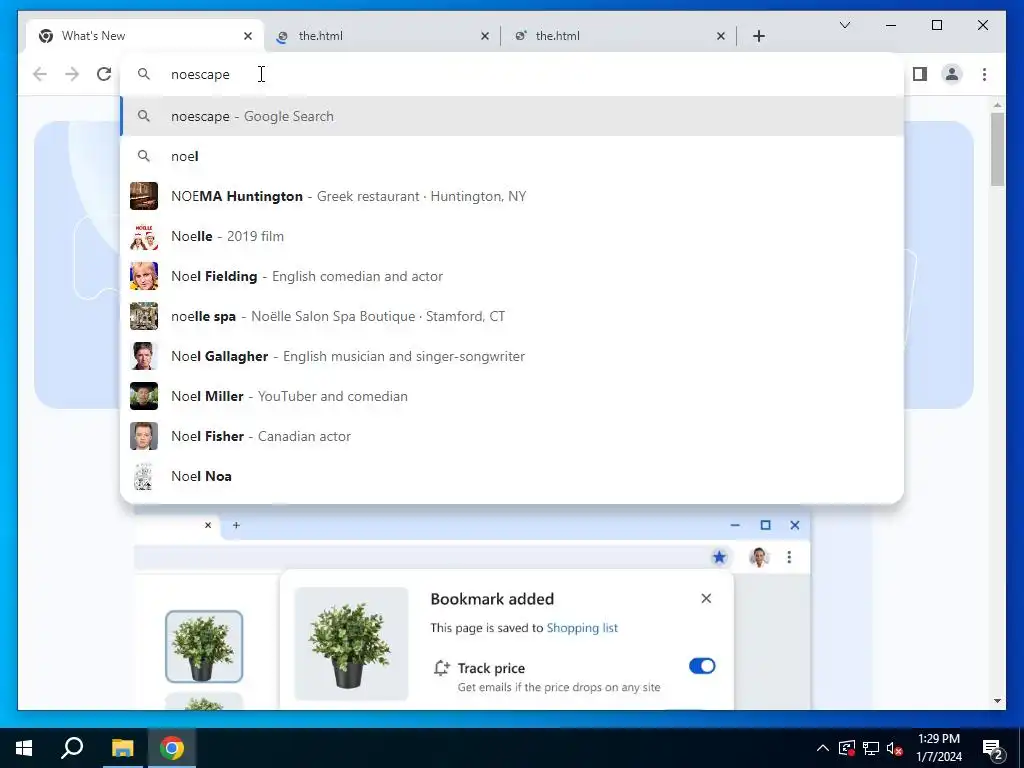
Task: Open the tab search chevron
Action: coord(844,25)
